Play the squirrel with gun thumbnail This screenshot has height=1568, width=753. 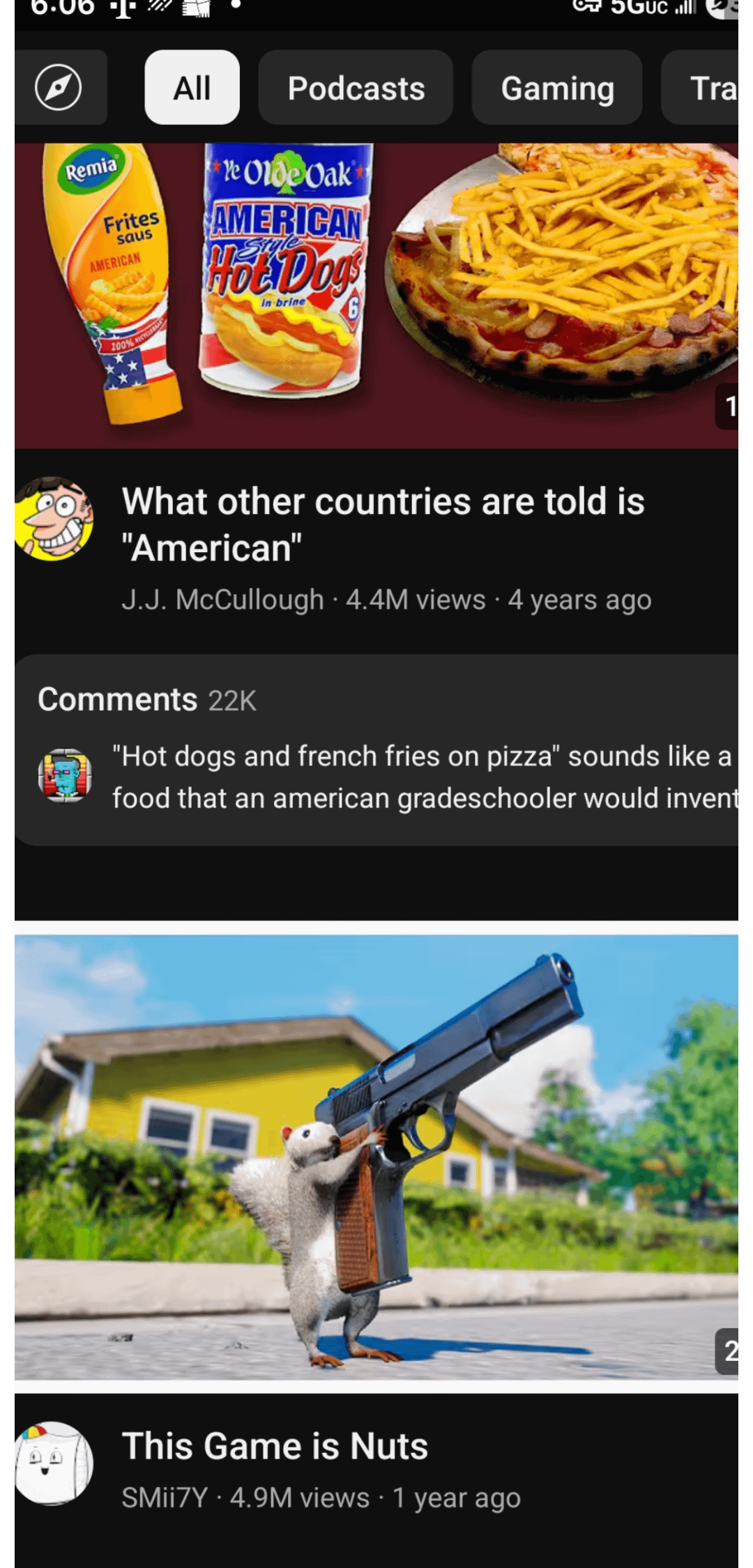pos(376,1157)
